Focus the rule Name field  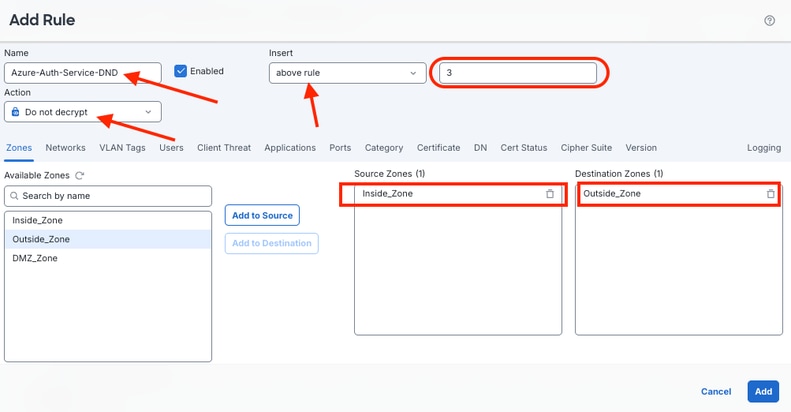pyautogui.click(x=83, y=73)
